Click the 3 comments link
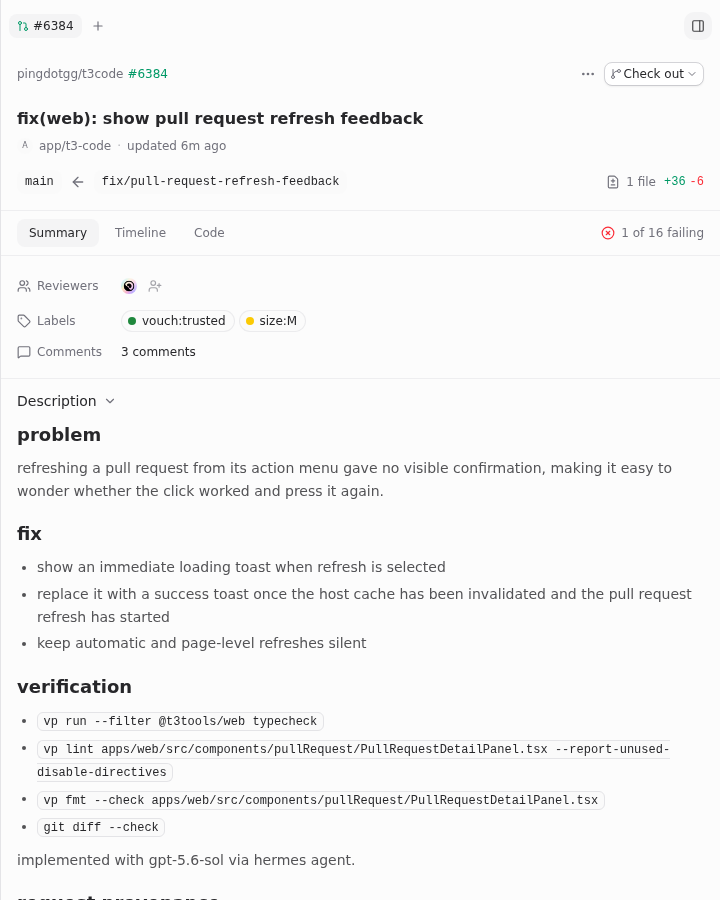Image resolution: width=720 pixels, height=900 pixels. coord(158,352)
